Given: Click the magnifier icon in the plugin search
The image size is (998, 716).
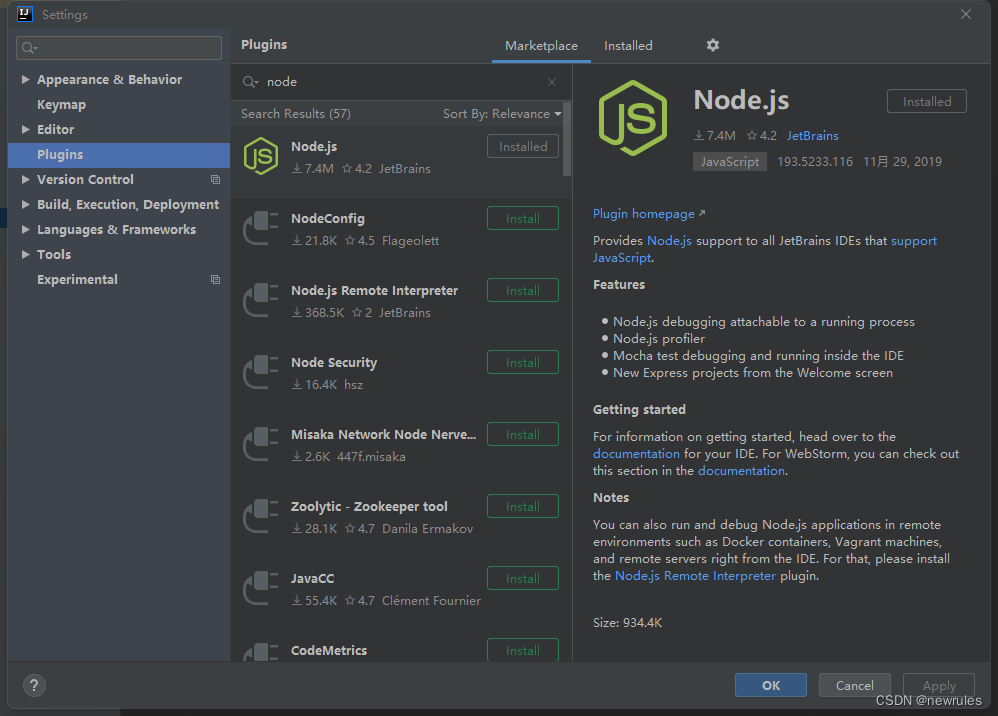Looking at the screenshot, I should click(x=250, y=82).
